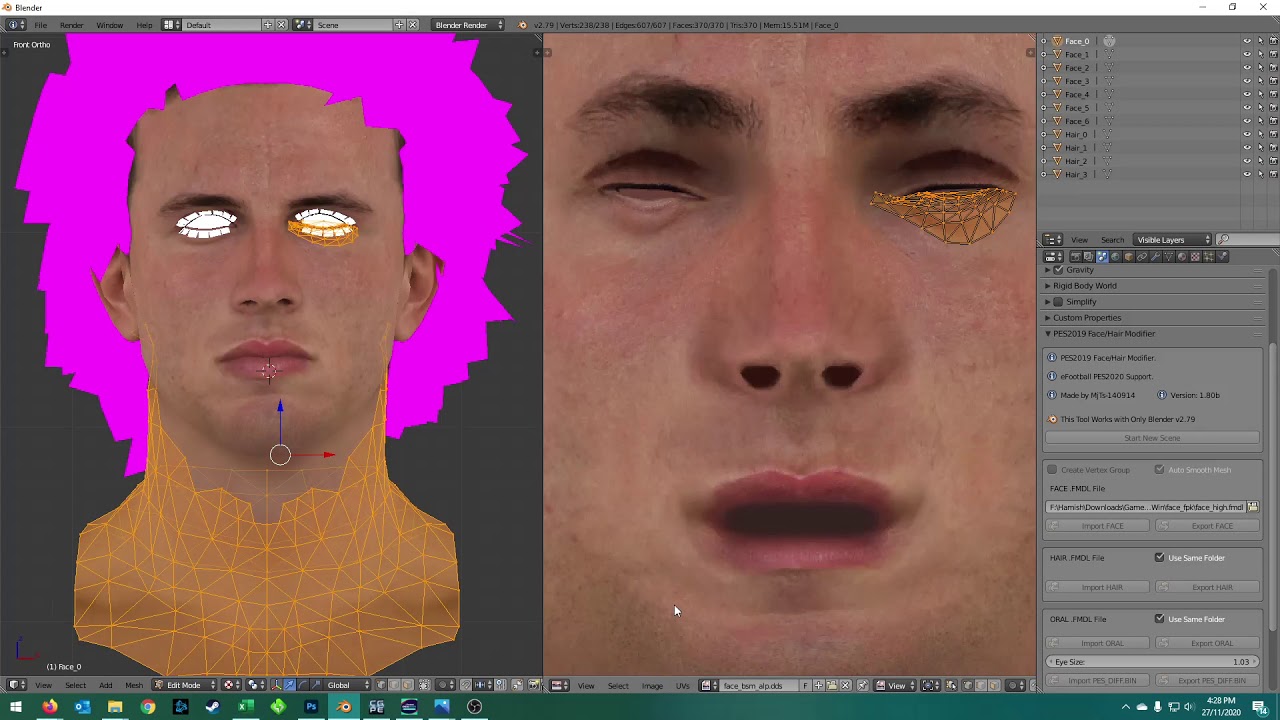The image size is (1280, 720).
Task: Toggle Use Same Folder for ORAL .FMDL
Action: (1159, 619)
